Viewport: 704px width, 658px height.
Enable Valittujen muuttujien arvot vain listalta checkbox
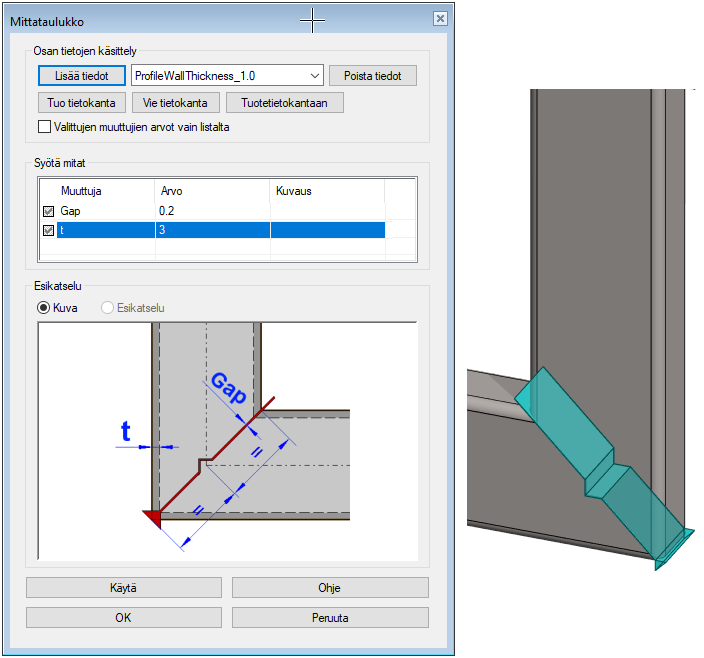click(x=44, y=127)
